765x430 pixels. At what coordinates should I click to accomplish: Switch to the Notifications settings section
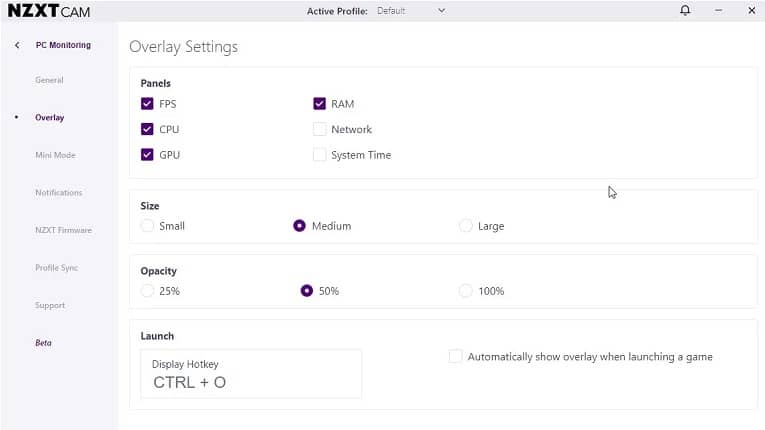[59, 193]
